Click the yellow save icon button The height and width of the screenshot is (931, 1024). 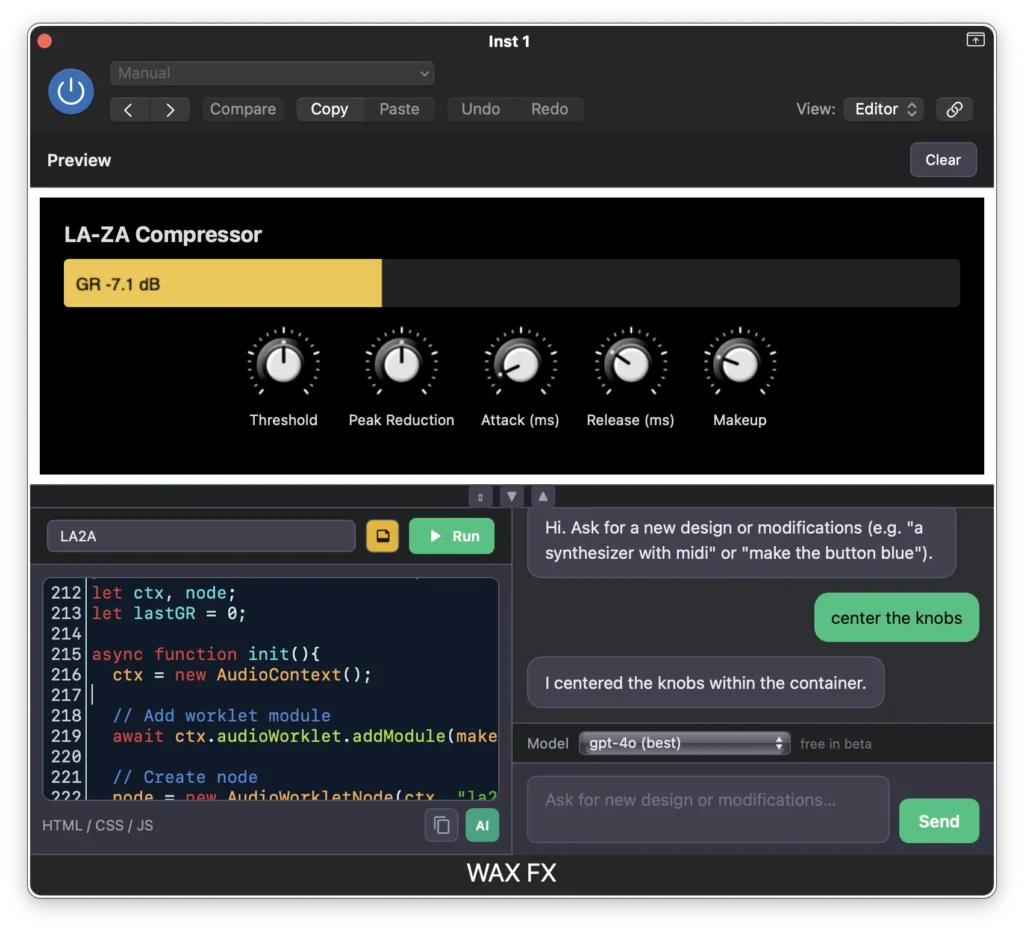pyautogui.click(x=381, y=536)
